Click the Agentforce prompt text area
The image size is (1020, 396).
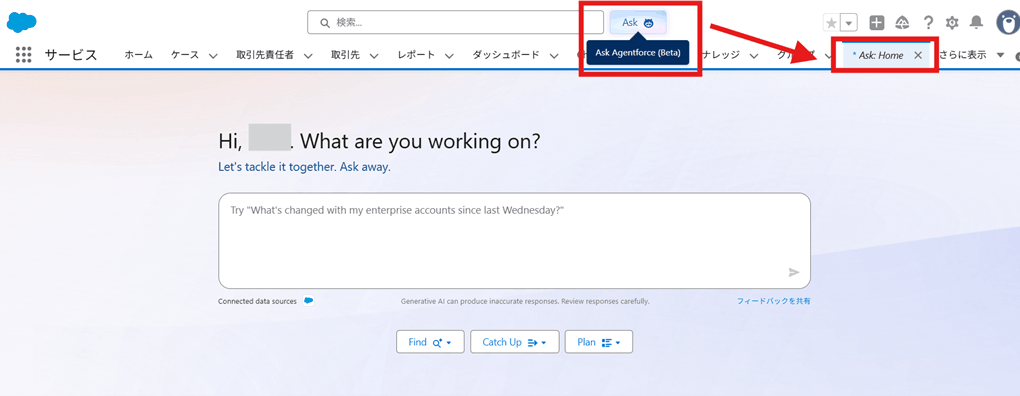(515, 241)
